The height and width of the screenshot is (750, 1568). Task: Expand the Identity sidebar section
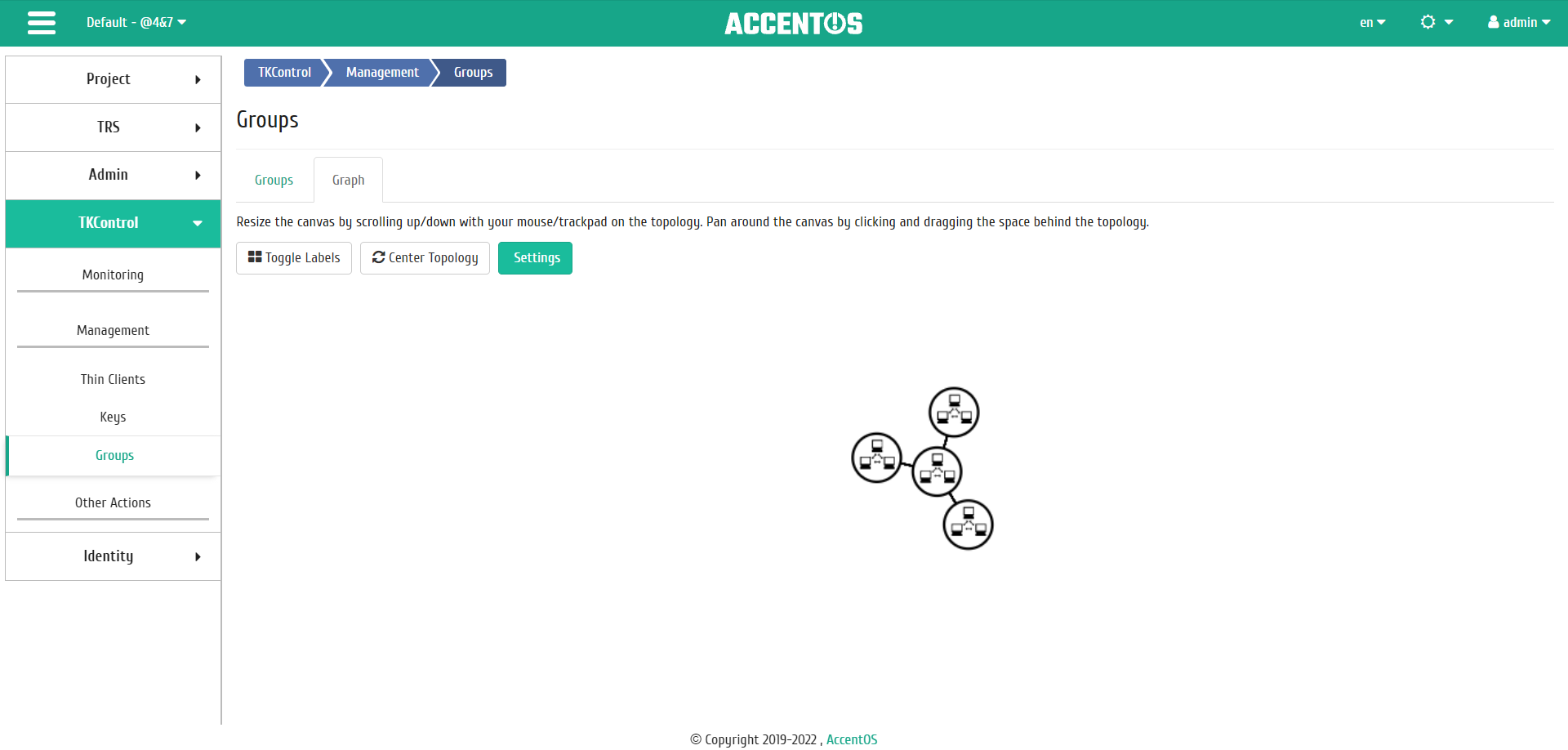pos(113,556)
